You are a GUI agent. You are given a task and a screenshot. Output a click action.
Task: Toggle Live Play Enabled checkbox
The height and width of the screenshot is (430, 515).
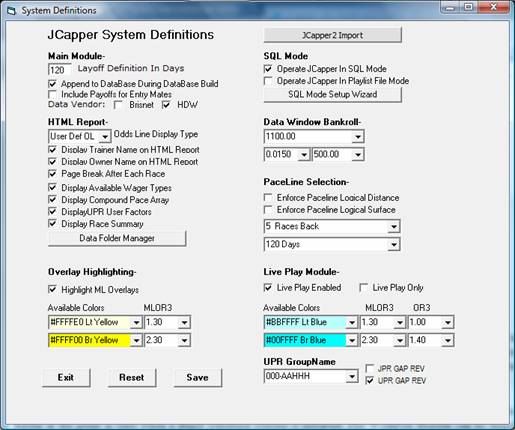[268, 287]
